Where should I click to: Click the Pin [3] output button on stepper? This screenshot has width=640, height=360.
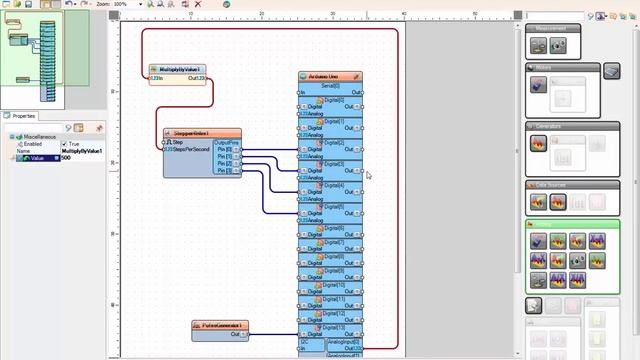click(x=236, y=170)
